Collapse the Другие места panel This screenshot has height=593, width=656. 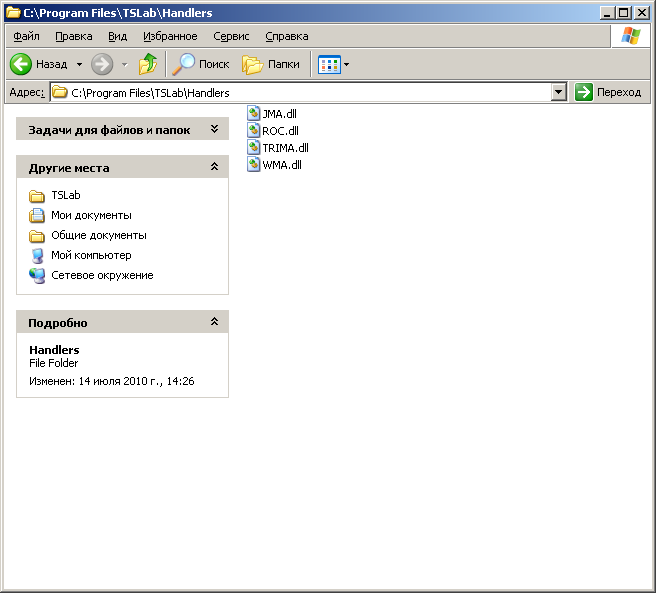pos(214,167)
